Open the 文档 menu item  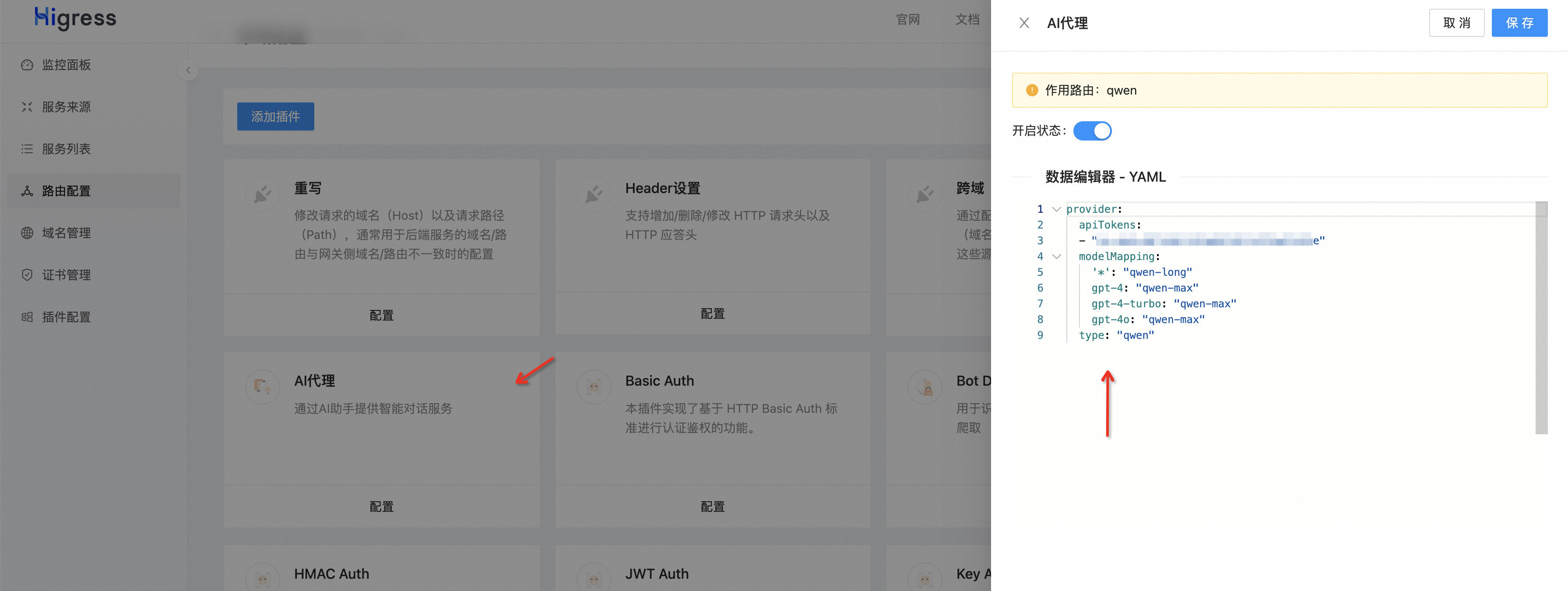click(x=967, y=19)
